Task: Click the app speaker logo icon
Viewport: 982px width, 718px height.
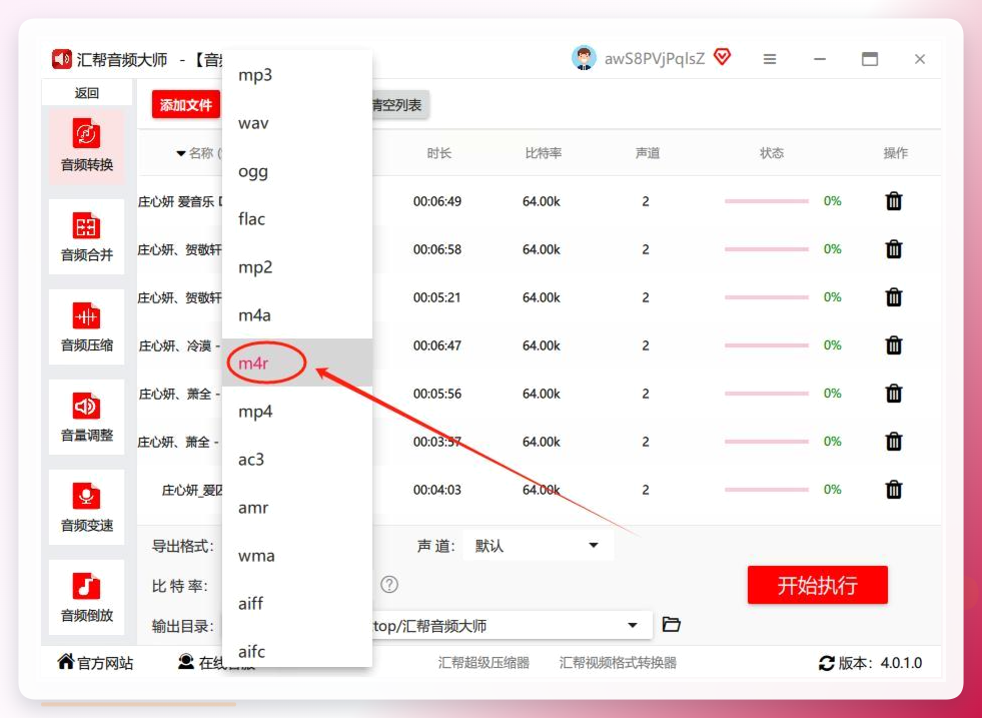Action: pyautogui.click(x=61, y=59)
